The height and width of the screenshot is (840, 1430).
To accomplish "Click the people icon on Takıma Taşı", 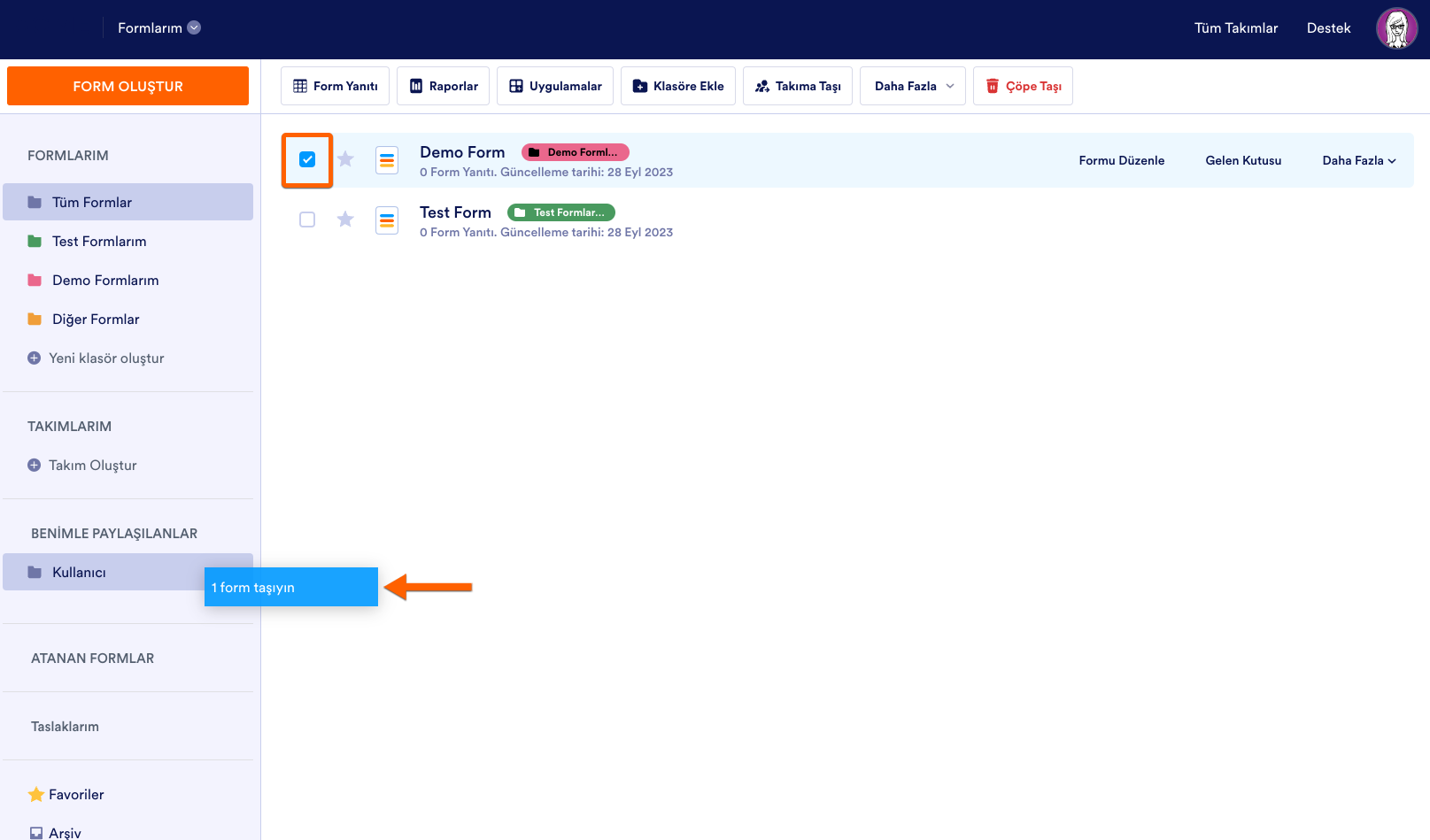I will 762,86.
